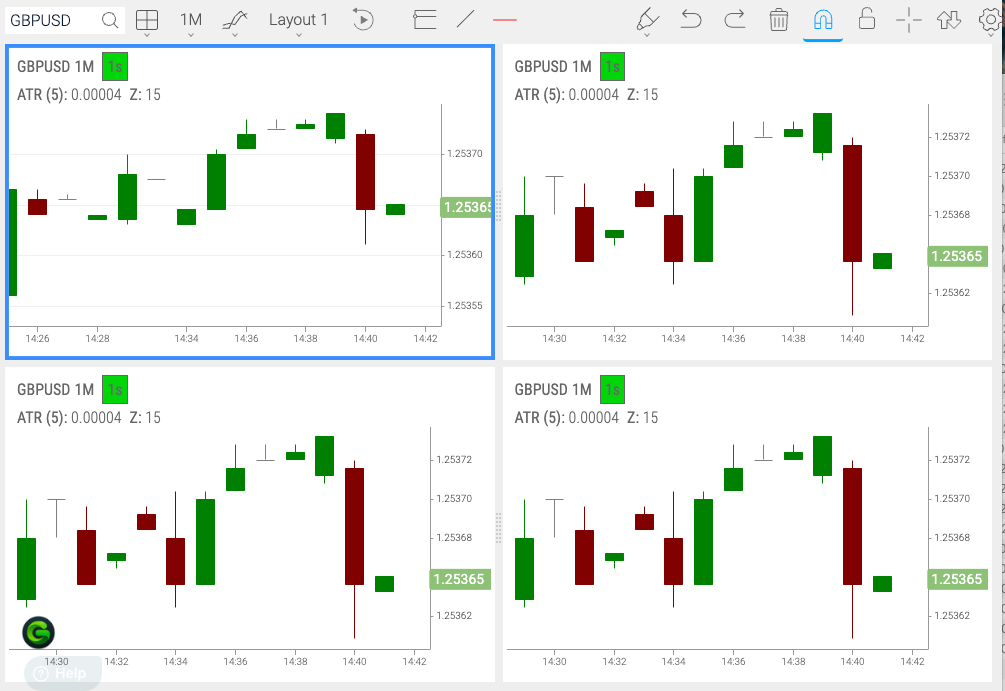Open the 1M timeframe dropdown
This screenshot has width=1005, height=691.
tap(191, 21)
